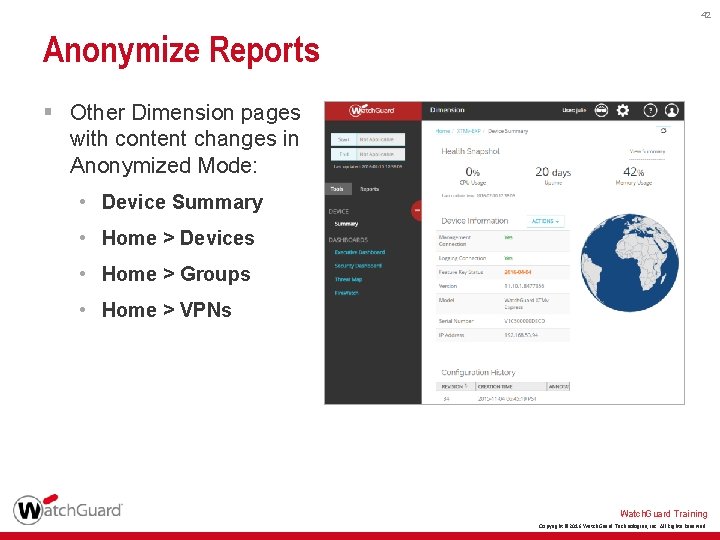Screen dimensions: 720x540
Task: Click the Management Connection status value
Action: 508,237
